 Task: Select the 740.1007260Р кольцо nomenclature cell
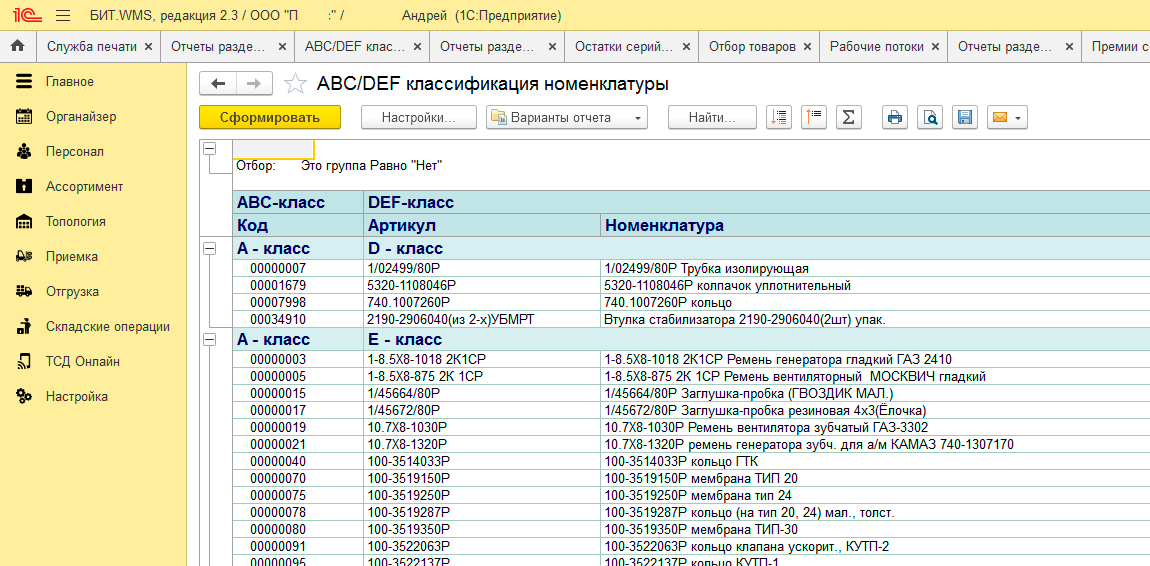pyautogui.click(x=875, y=302)
